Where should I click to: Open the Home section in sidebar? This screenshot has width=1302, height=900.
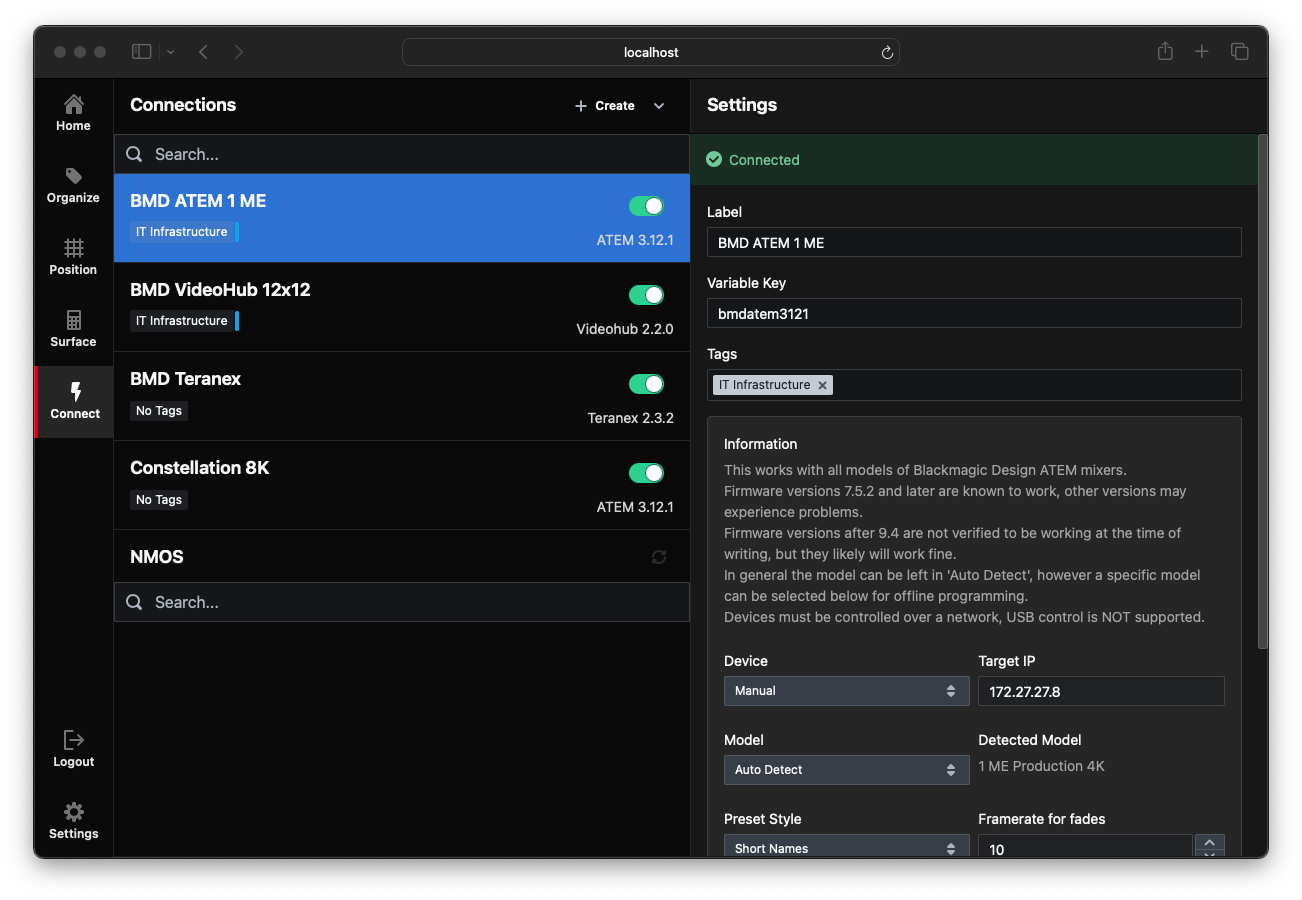[x=73, y=113]
